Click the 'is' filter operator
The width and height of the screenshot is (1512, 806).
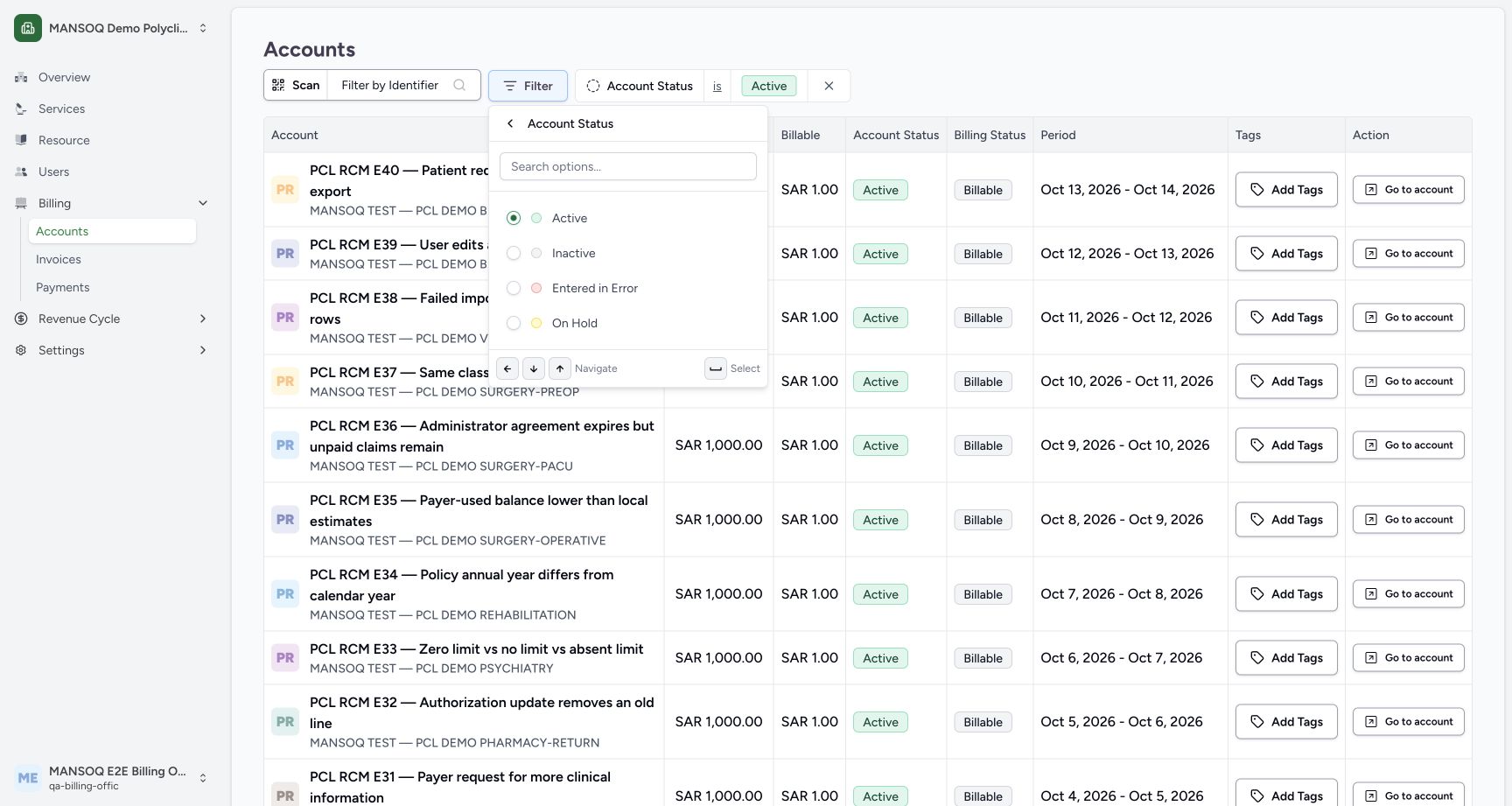pyautogui.click(x=717, y=86)
